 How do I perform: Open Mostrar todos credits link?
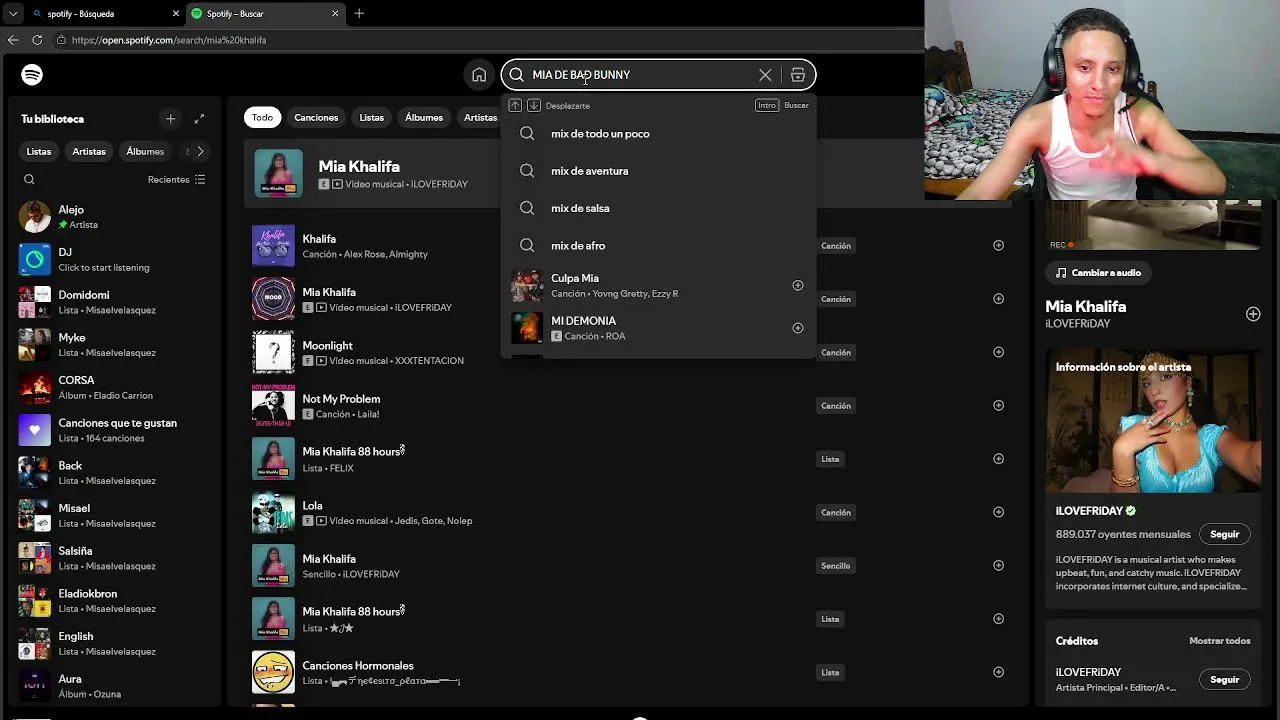click(1220, 641)
